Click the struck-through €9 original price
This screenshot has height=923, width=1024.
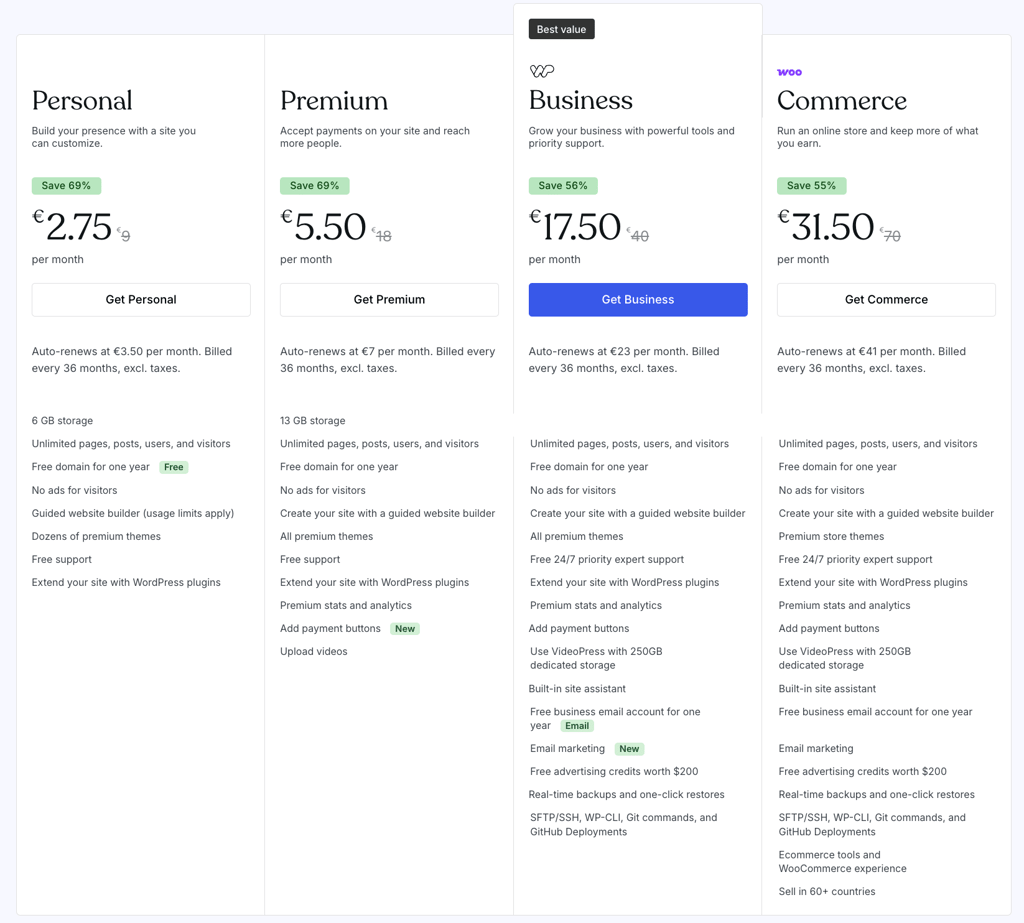[x=123, y=235]
